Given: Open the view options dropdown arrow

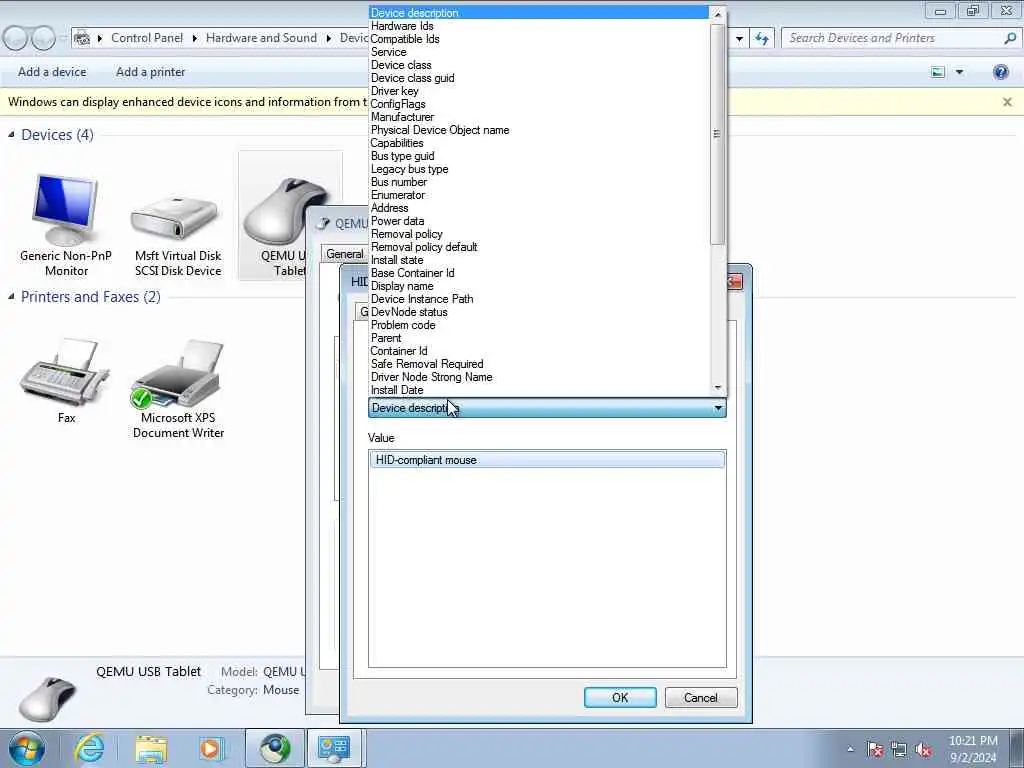Looking at the screenshot, I should point(959,72).
